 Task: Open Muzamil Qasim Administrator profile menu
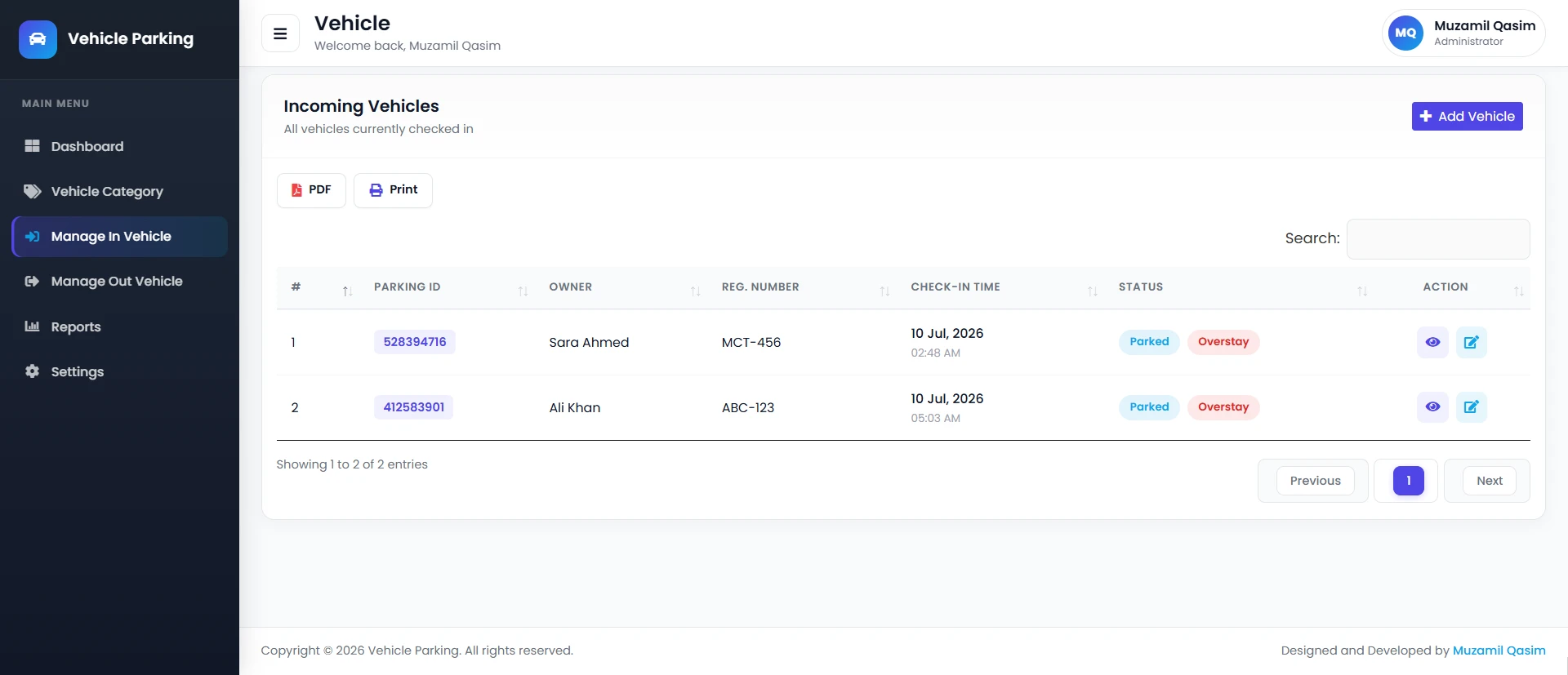(1463, 33)
